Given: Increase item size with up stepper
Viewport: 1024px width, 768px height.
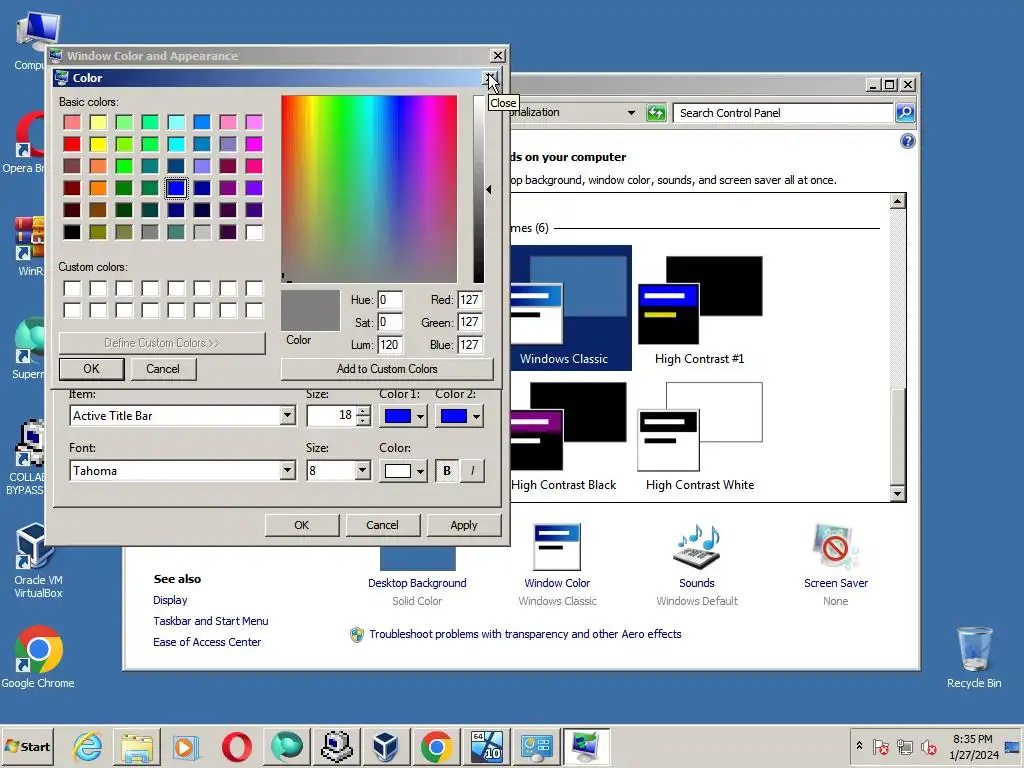Looking at the screenshot, I should [363, 410].
